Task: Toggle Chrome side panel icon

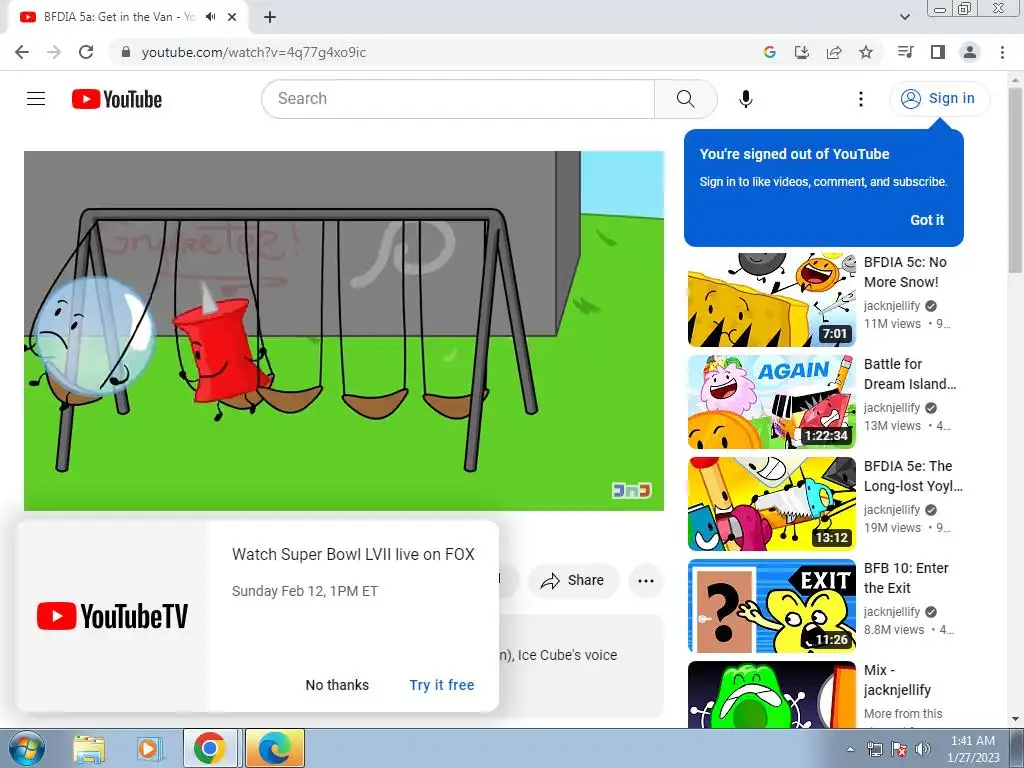Action: tap(938, 52)
